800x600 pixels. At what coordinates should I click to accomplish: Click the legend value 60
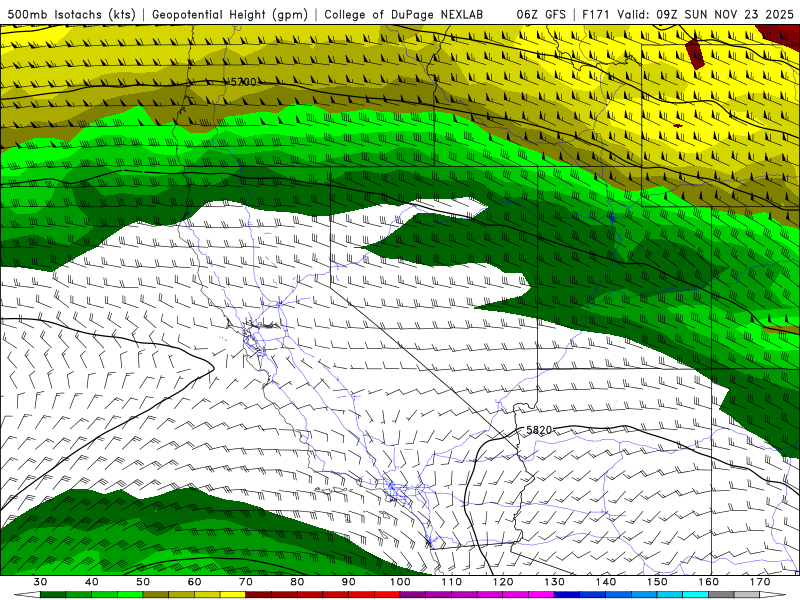(194, 582)
